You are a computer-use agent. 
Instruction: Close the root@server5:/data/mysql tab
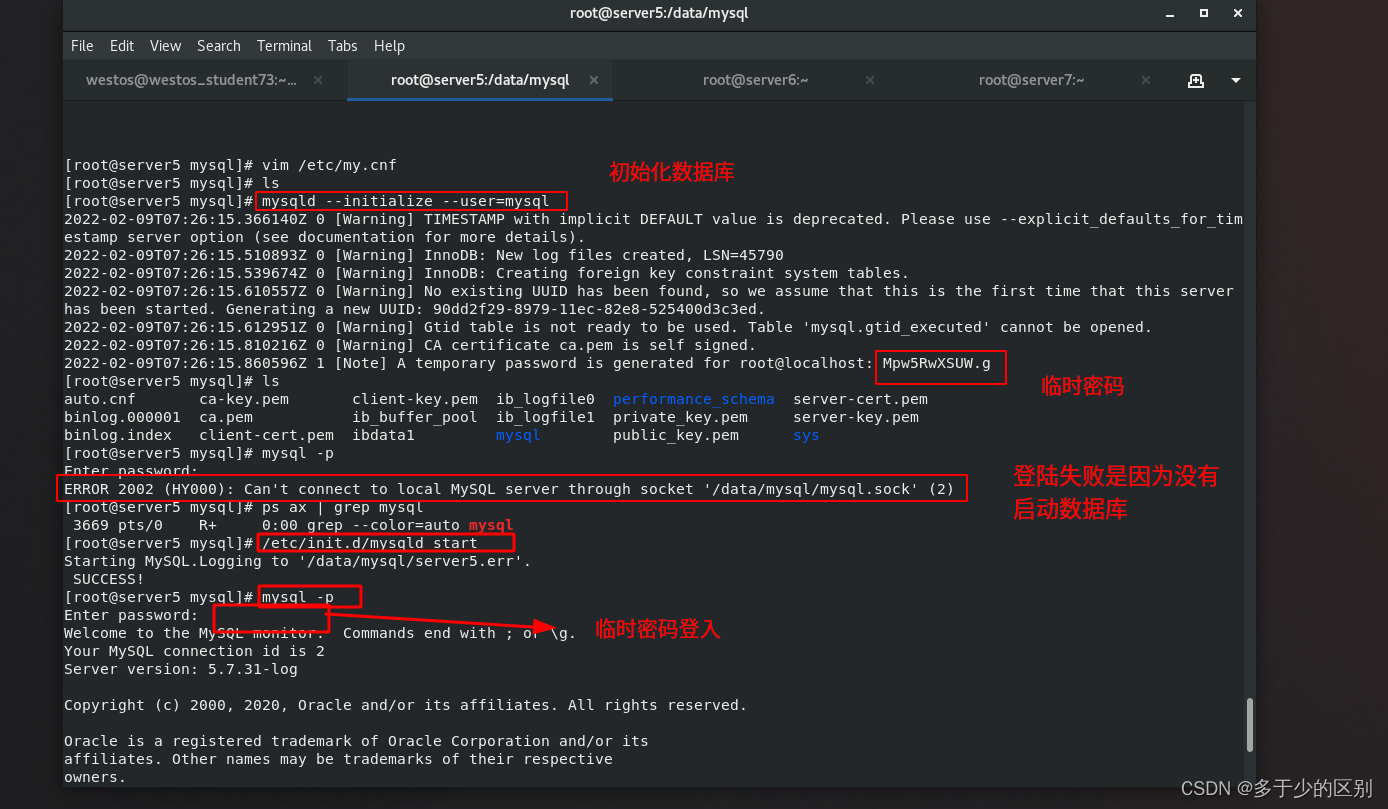594,80
